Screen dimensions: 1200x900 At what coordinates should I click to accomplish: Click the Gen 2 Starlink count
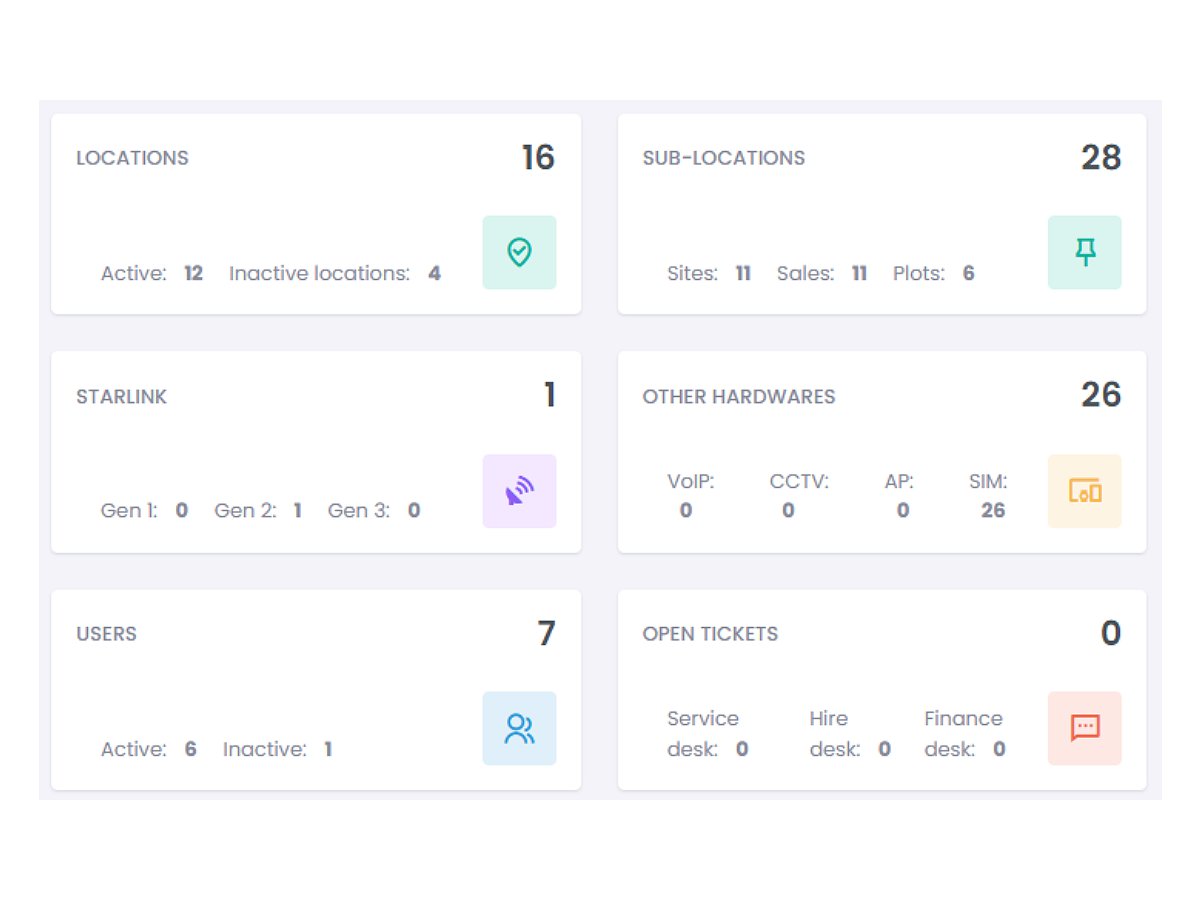[297, 510]
